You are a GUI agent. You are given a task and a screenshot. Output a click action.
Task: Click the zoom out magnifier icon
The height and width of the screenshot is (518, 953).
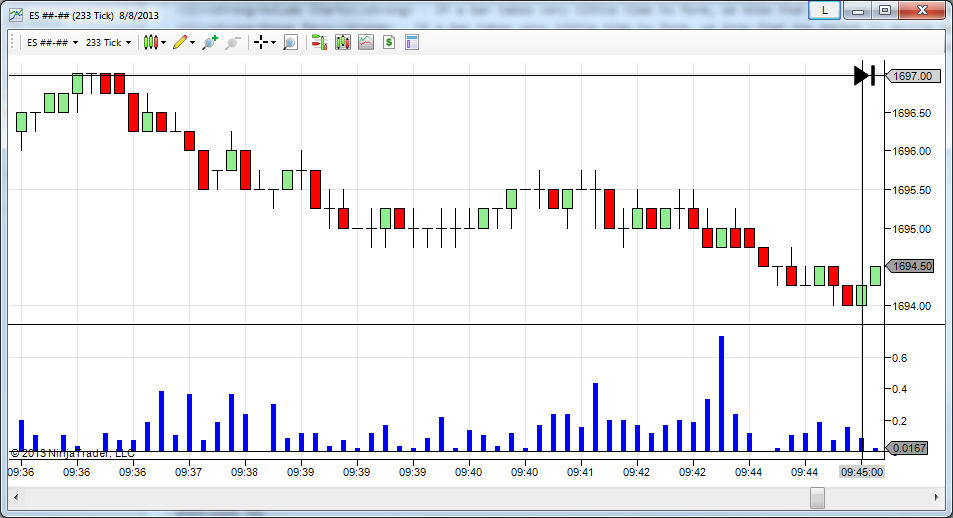[232, 43]
